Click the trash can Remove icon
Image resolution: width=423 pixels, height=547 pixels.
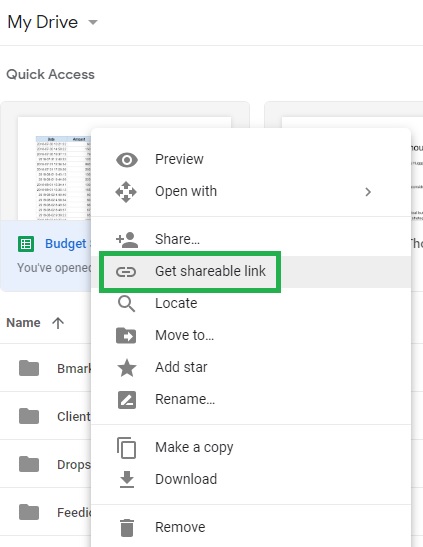point(127,527)
